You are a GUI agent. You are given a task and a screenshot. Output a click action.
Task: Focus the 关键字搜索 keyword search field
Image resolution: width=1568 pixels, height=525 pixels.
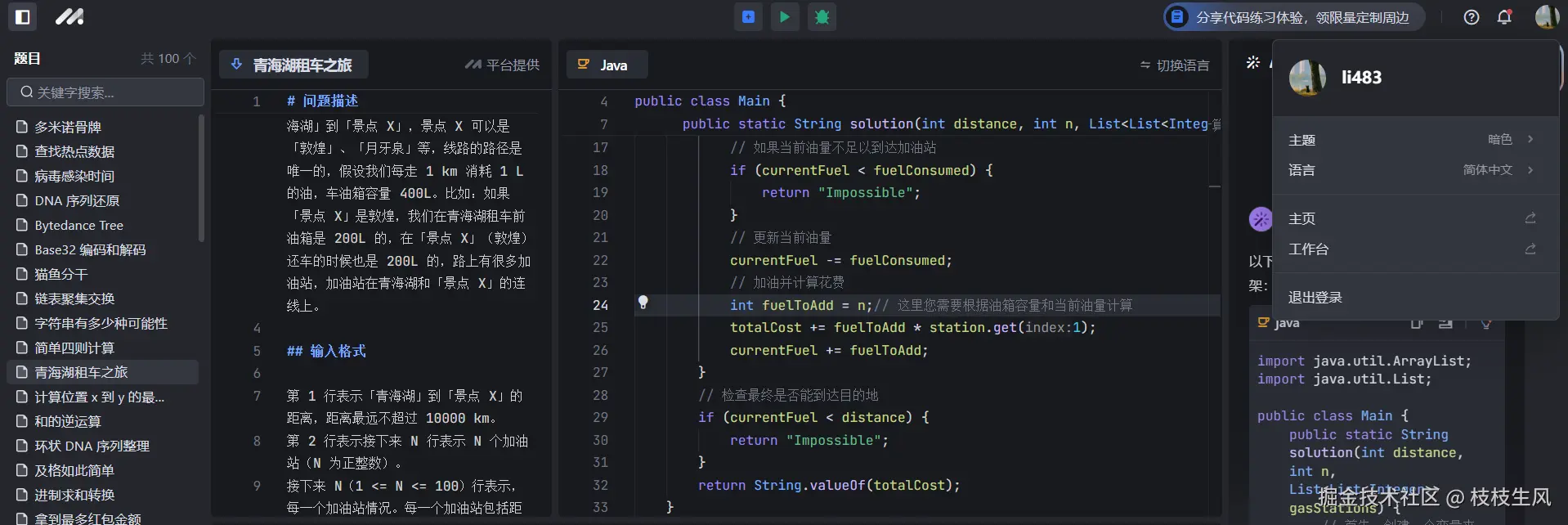coord(105,92)
